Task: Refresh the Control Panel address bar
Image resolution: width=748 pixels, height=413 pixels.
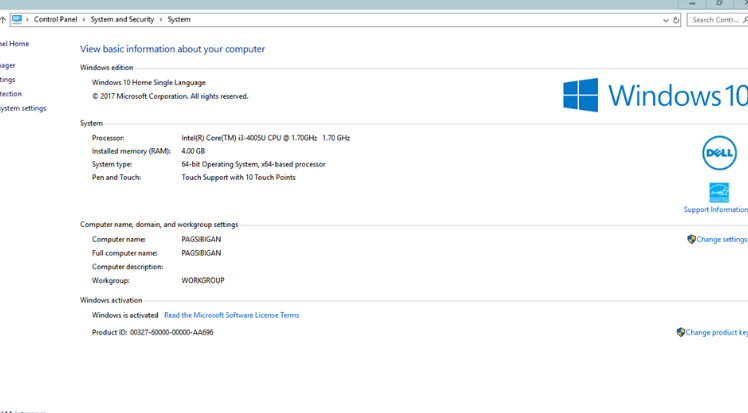Action: click(x=676, y=20)
